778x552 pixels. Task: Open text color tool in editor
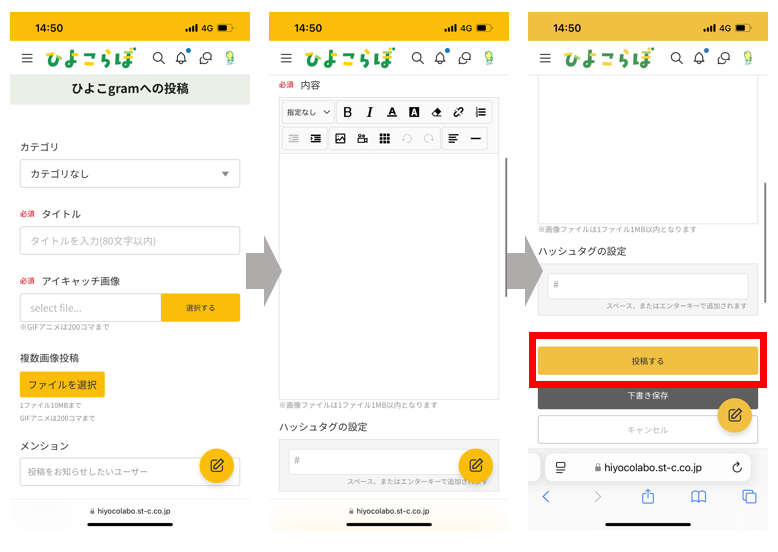point(392,113)
